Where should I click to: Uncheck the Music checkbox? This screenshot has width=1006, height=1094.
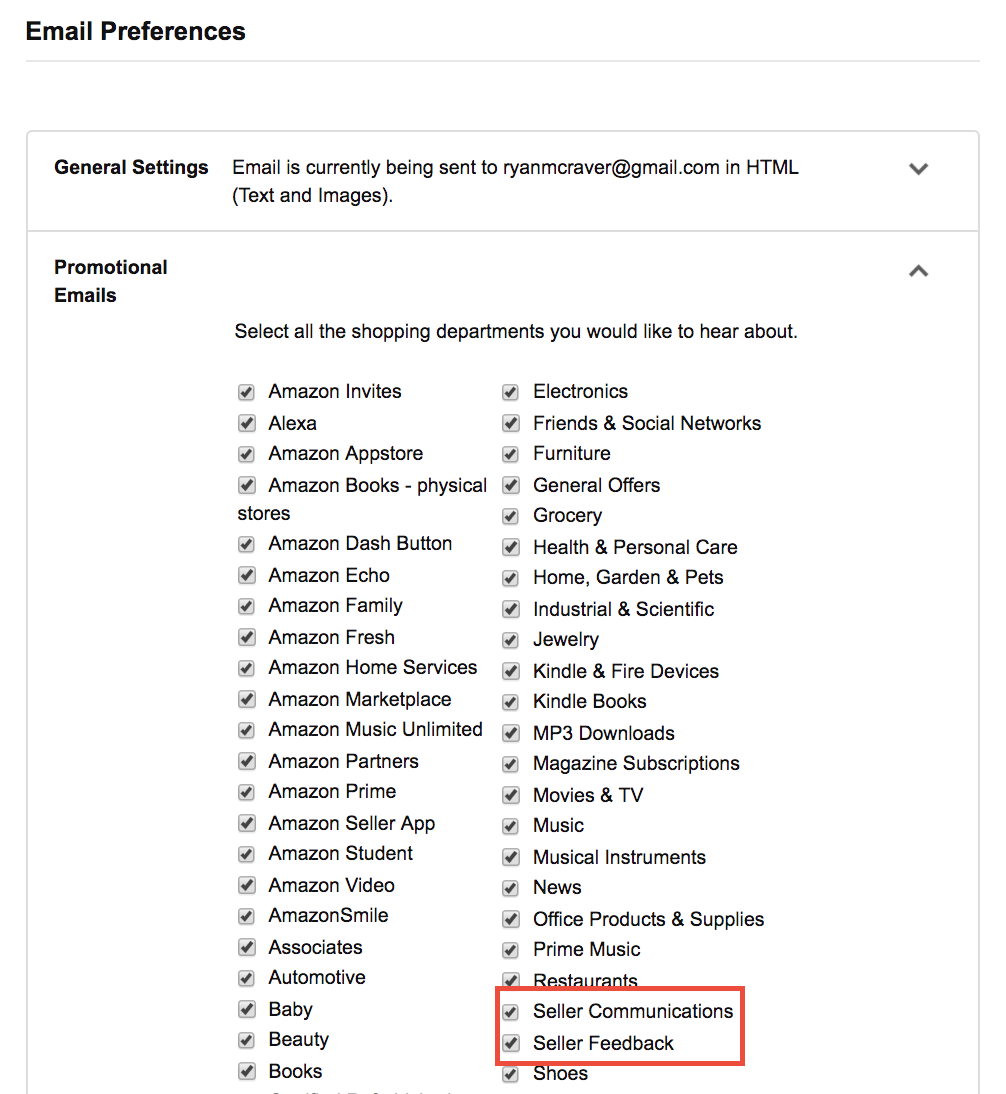(511, 826)
